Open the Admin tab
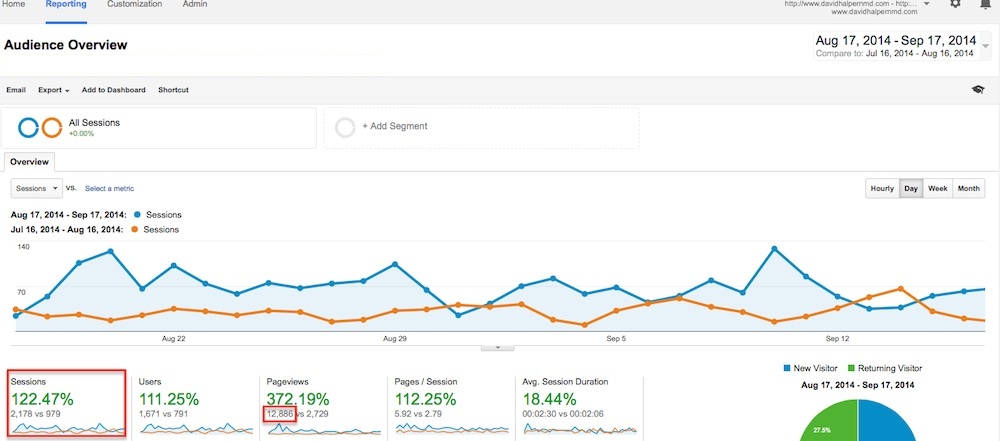This screenshot has width=1000, height=441. tap(195, 4)
